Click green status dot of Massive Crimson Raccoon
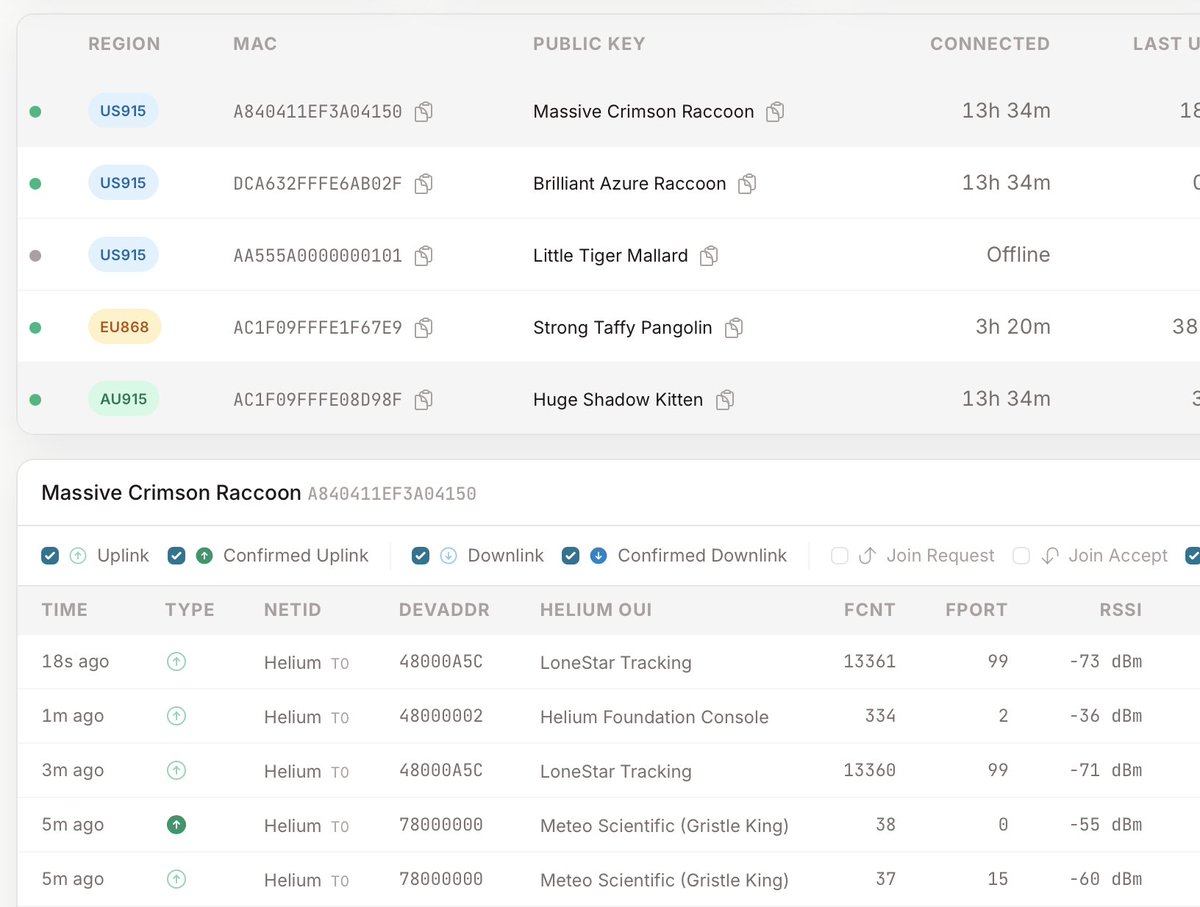The width and height of the screenshot is (1200, 907). click(35, 112)
